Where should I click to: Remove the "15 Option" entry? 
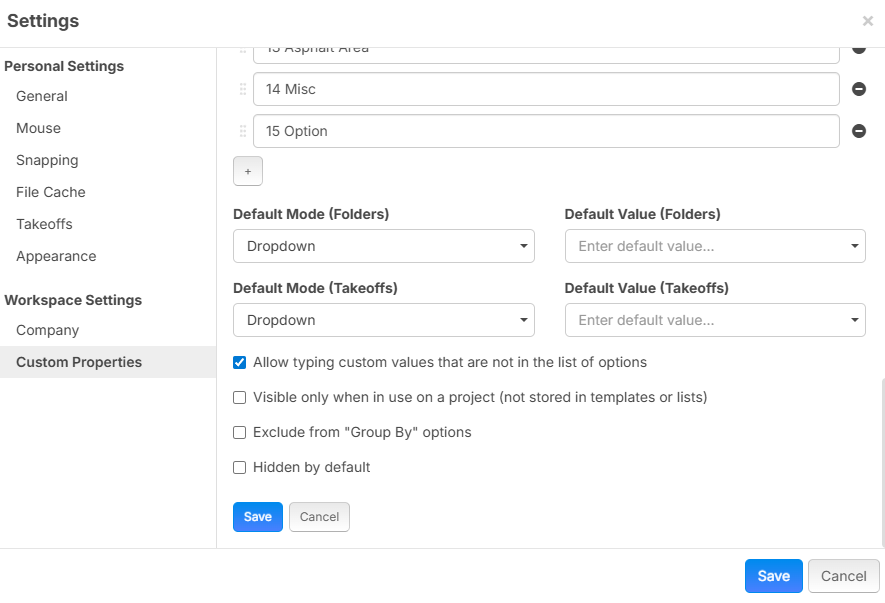point(858,131)
